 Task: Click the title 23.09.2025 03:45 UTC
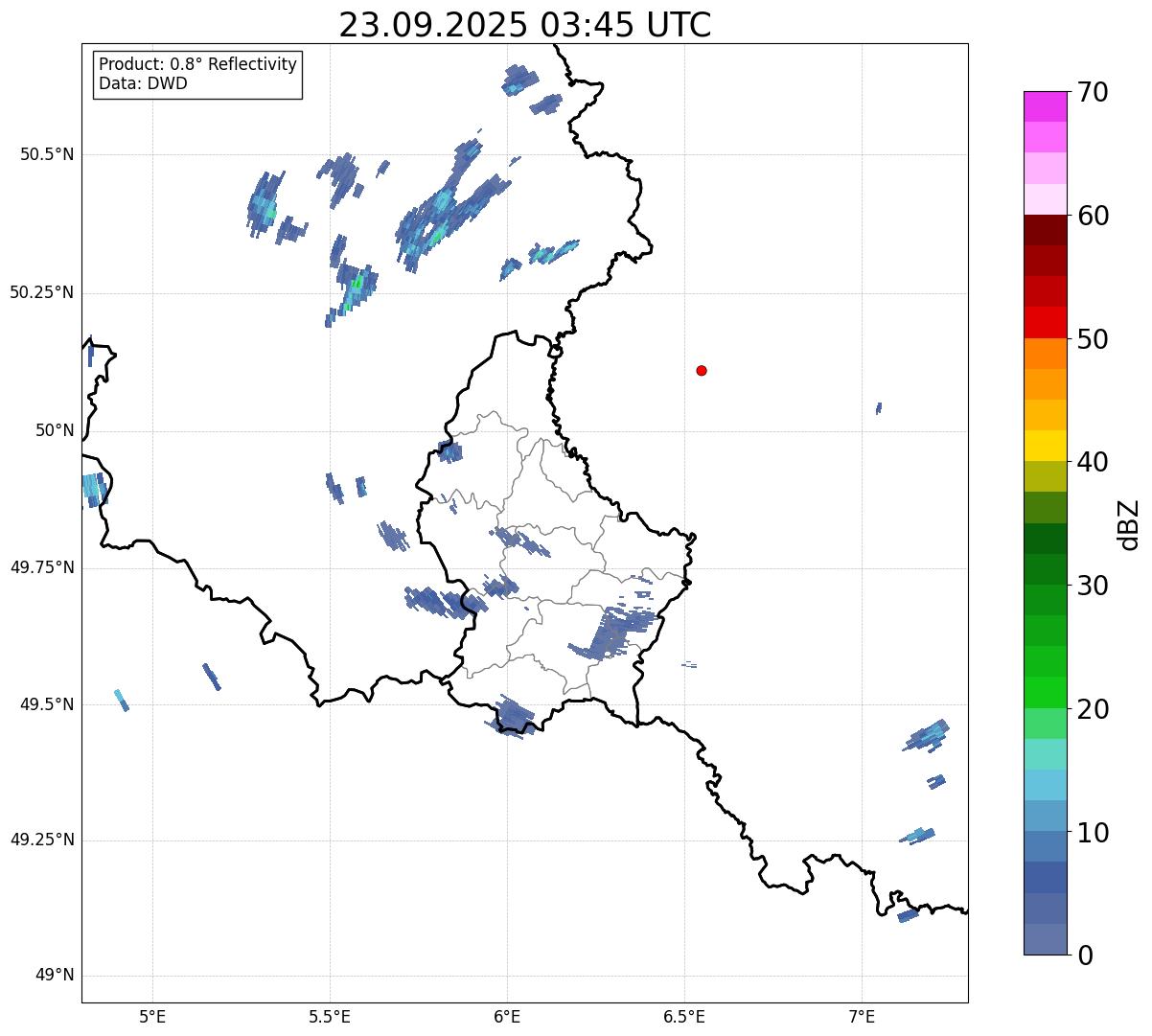point(525,25)
